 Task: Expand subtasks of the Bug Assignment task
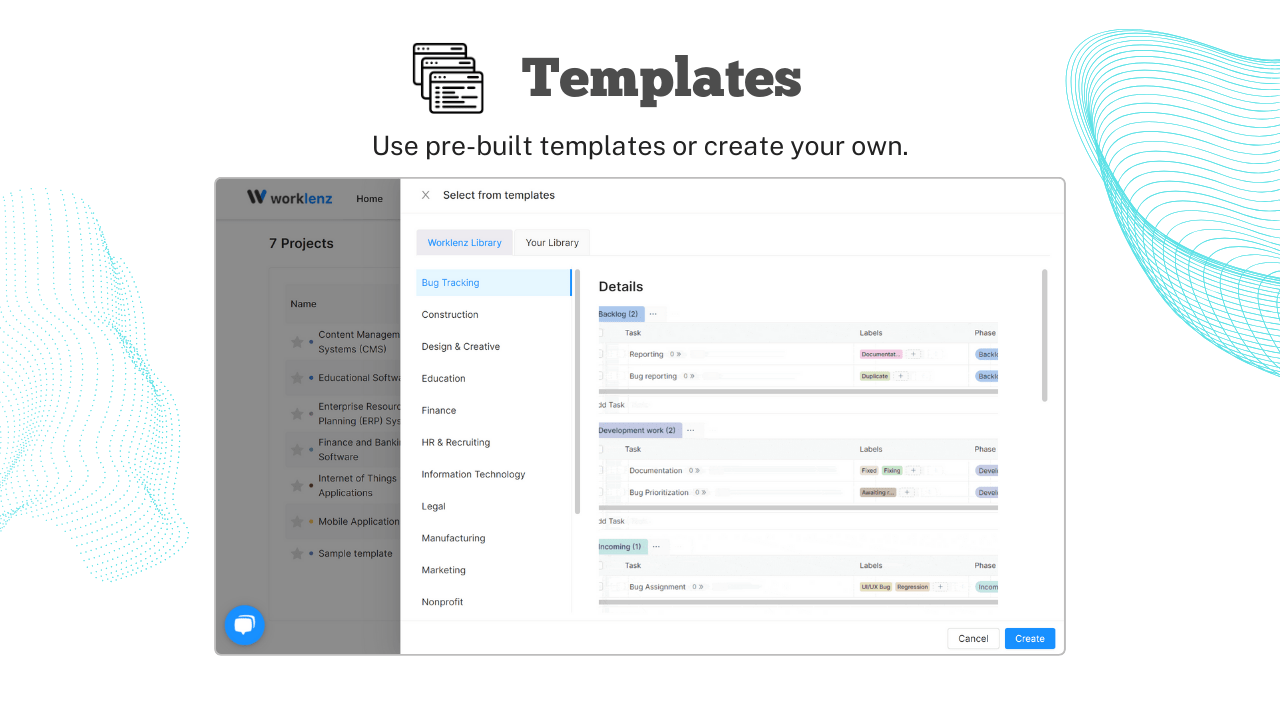[x=698, y=587]
